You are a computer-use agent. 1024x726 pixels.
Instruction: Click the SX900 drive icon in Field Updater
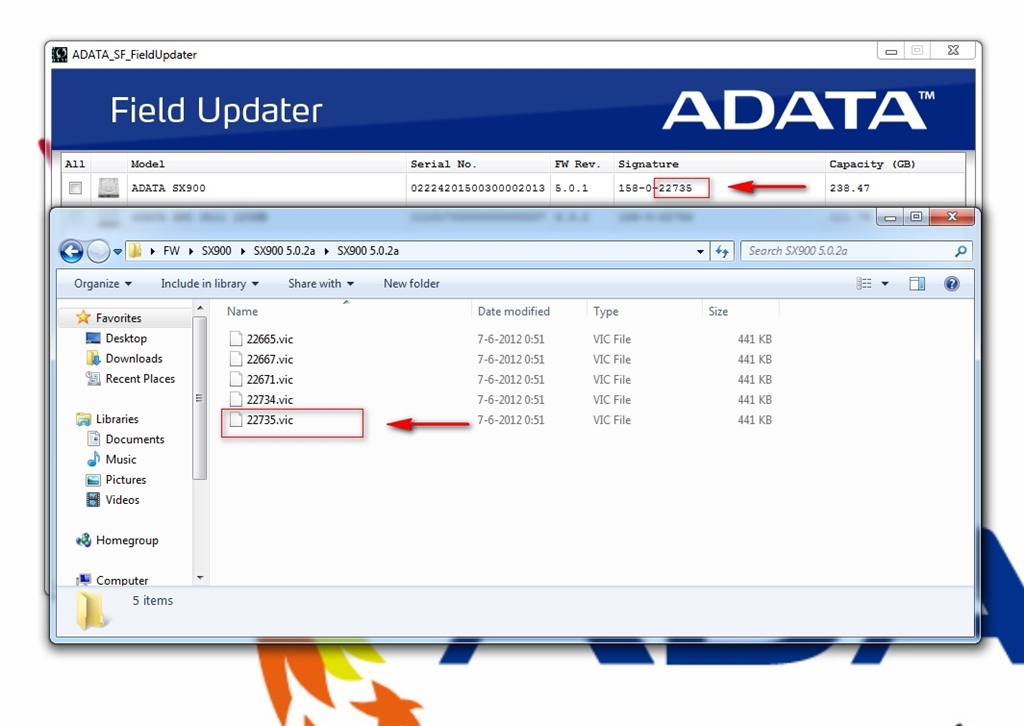click(x=108, y=188)
